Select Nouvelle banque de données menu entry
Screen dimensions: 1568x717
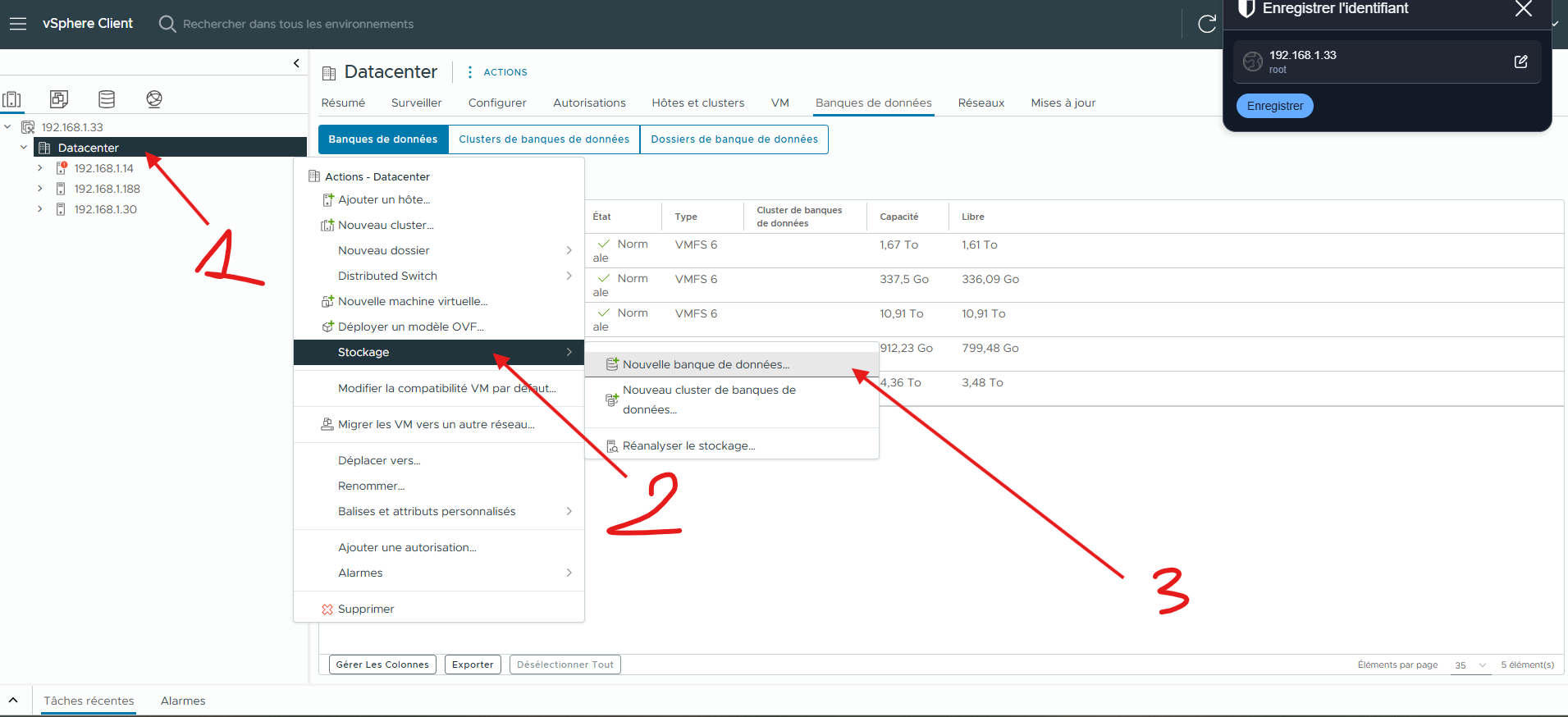(732, 364)
